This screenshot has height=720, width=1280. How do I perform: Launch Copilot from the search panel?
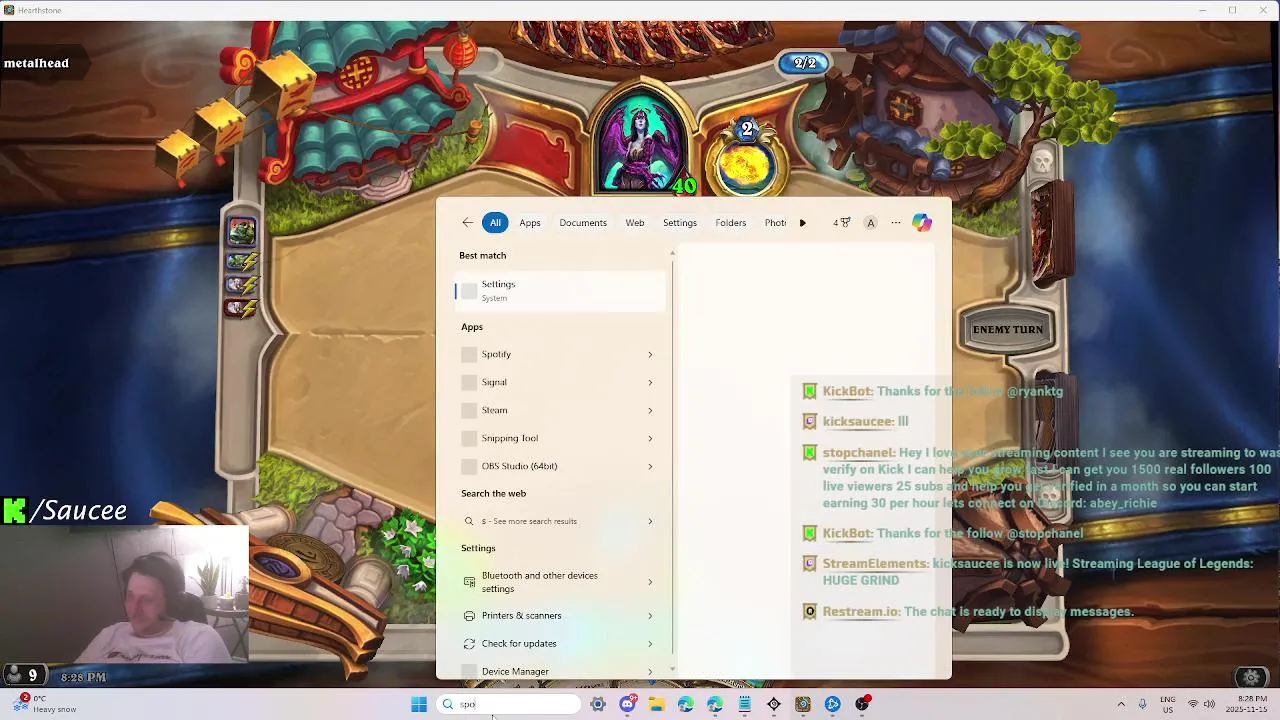[x=922, y=223]
